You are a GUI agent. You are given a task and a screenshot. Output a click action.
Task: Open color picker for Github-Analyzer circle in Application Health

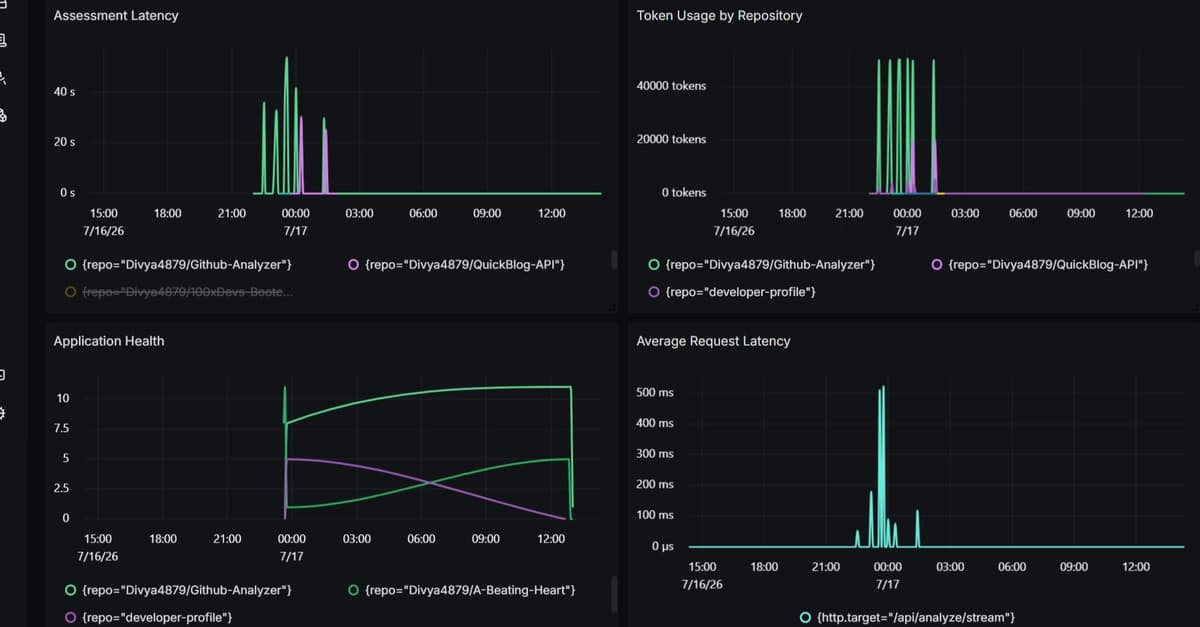pos(70,591)
